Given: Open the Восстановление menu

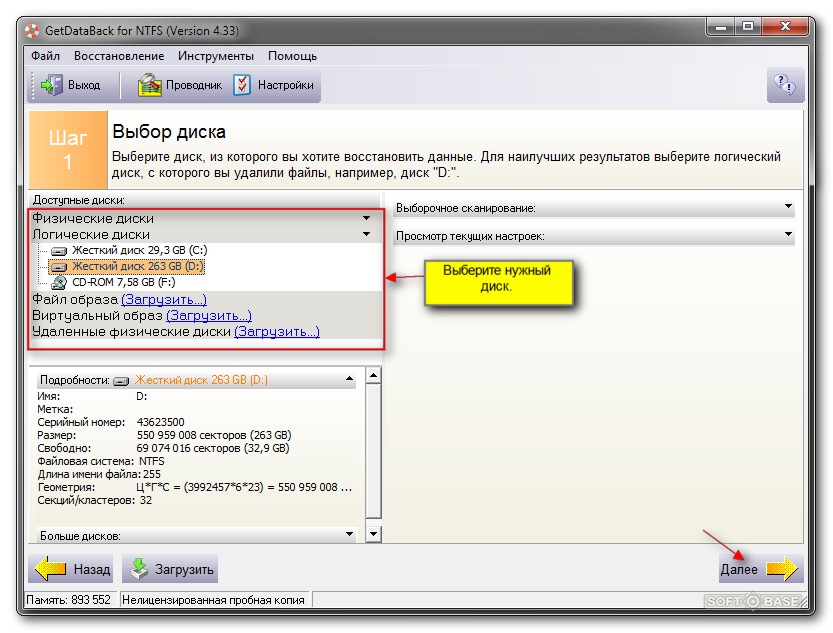Looking at the screenshot, I should coord(119,56).
